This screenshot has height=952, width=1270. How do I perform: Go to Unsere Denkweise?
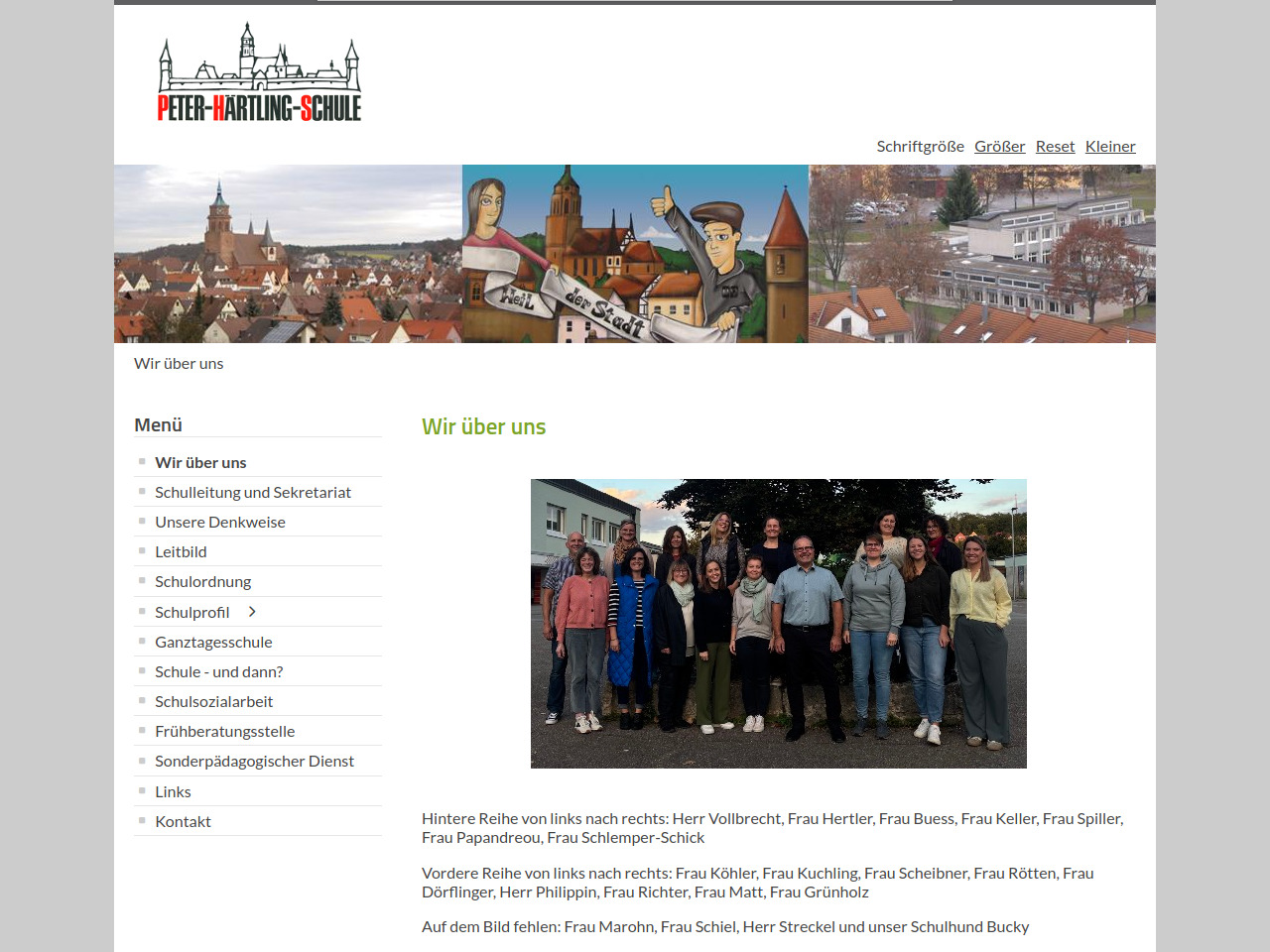coord(220,522)
